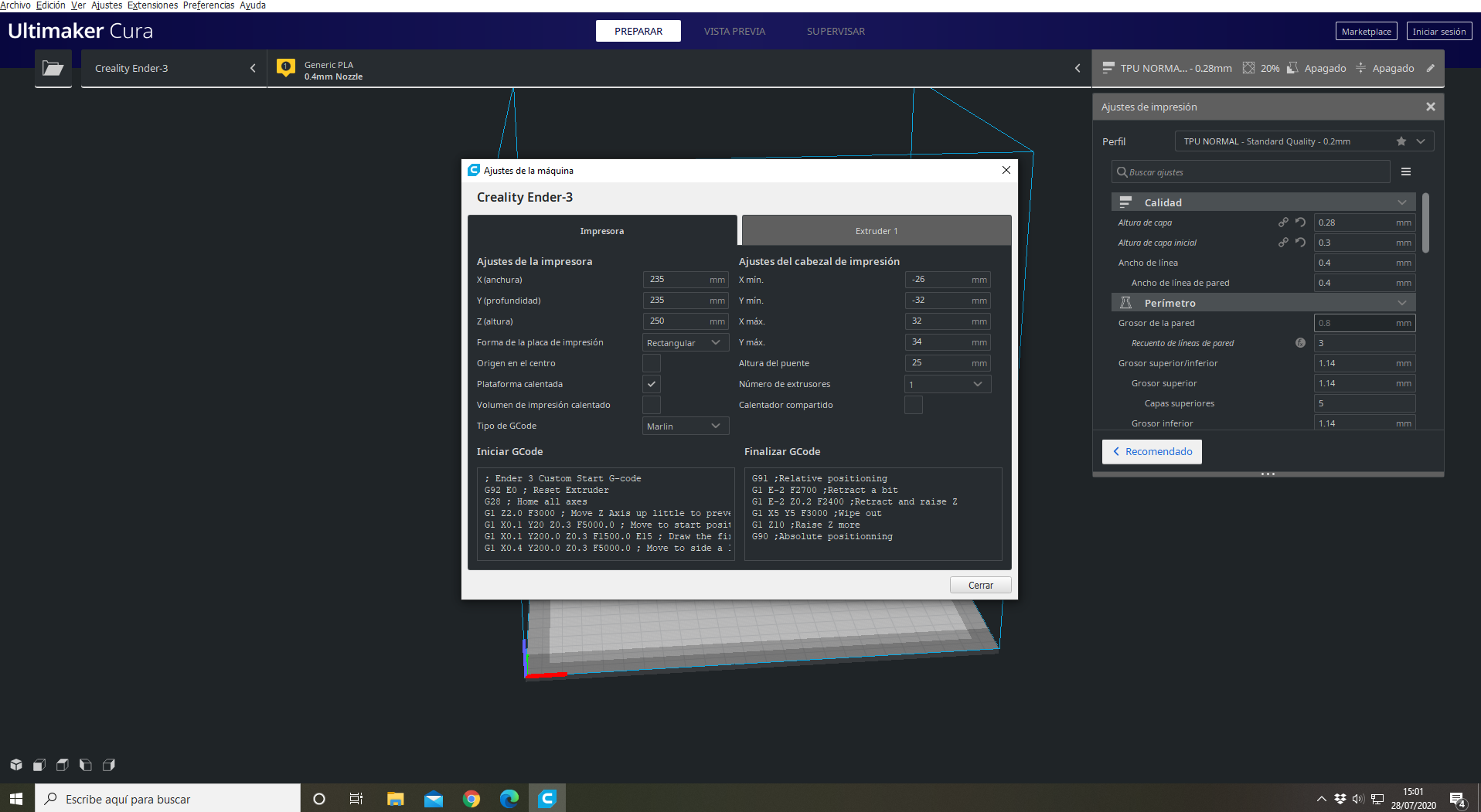Edit print settings pencil icon
The width and height of the screenshot is (1481, 812).
(x=1431, y=68)
